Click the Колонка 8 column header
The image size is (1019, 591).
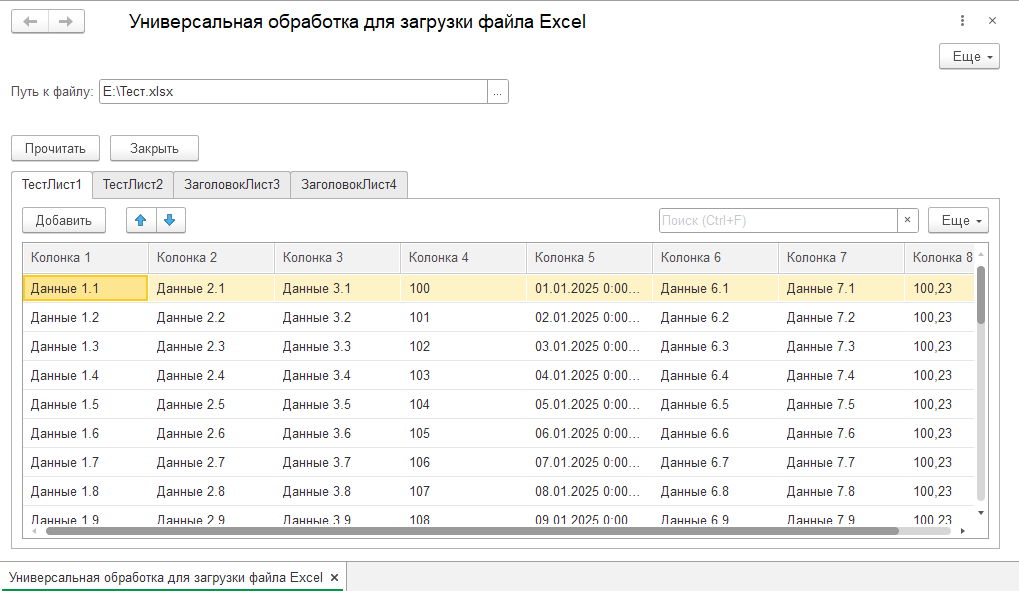pos(940,257)
